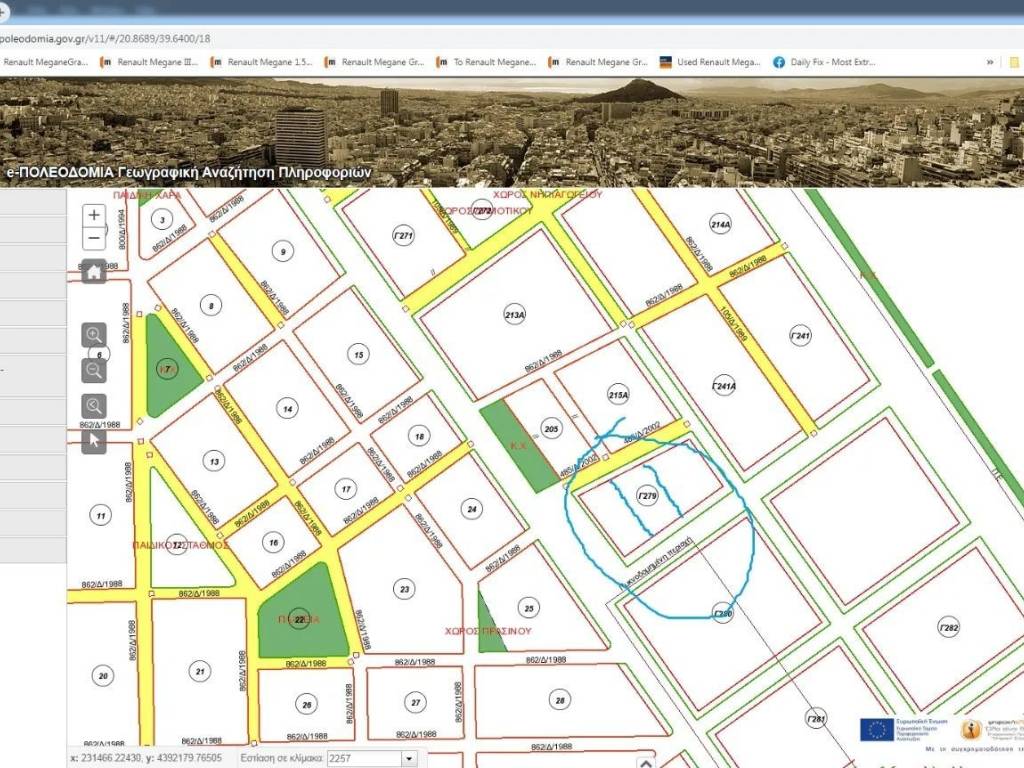
Task: Open the scale dropdown arrow
Action: [x=408, y=759]
